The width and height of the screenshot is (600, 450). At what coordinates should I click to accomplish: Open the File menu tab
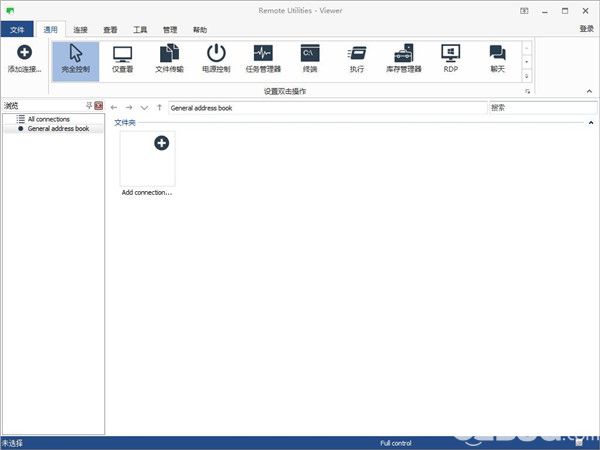[17, 29]
